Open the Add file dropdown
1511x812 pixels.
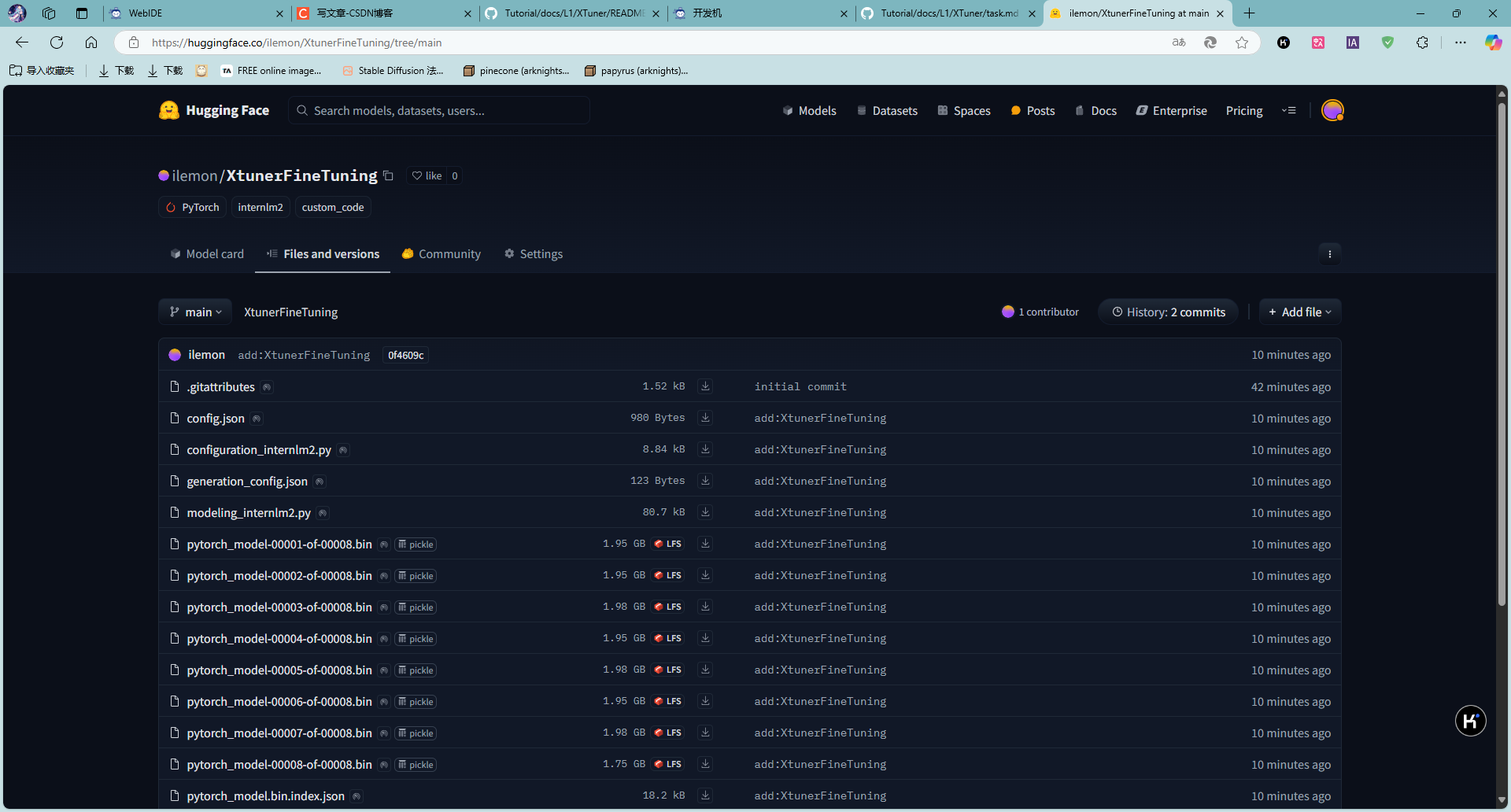pos(1300,312)
